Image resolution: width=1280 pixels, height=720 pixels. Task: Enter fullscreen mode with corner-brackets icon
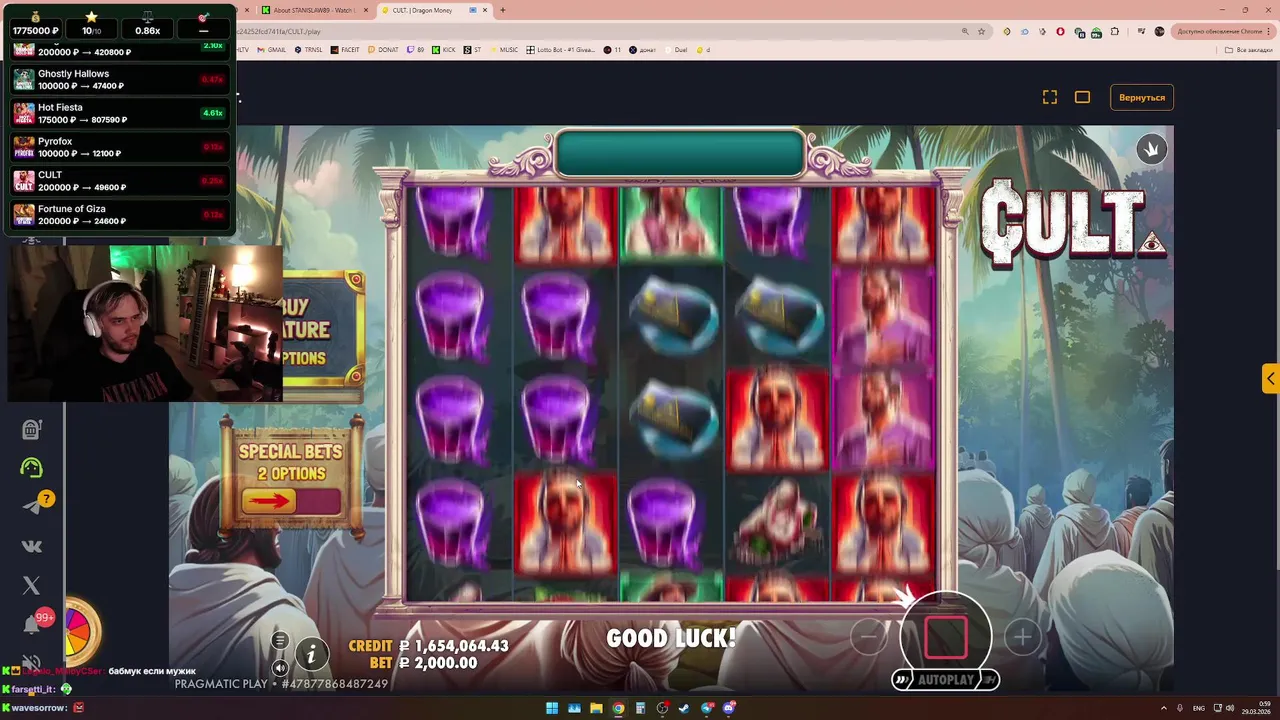pos(1050,97)
